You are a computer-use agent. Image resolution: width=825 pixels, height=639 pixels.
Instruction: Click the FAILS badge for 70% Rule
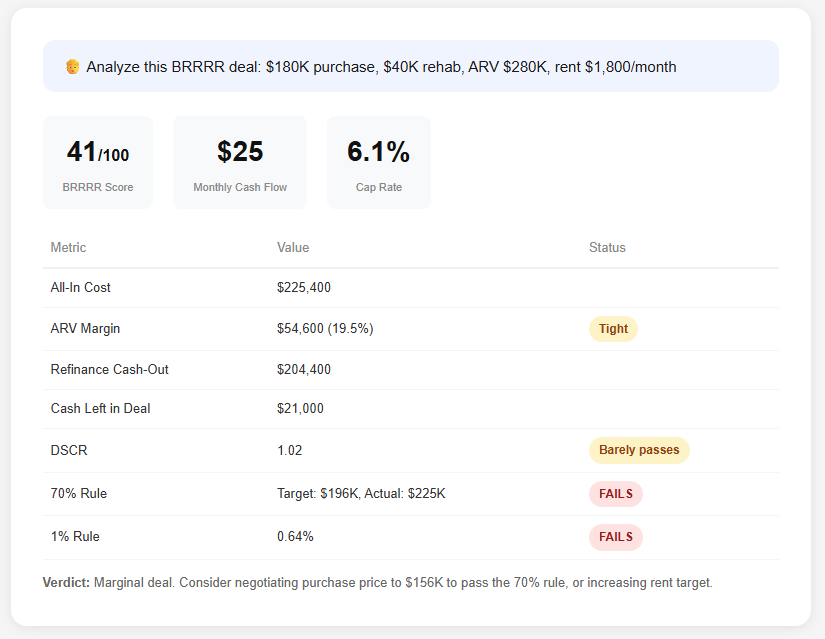coord(615,493)
